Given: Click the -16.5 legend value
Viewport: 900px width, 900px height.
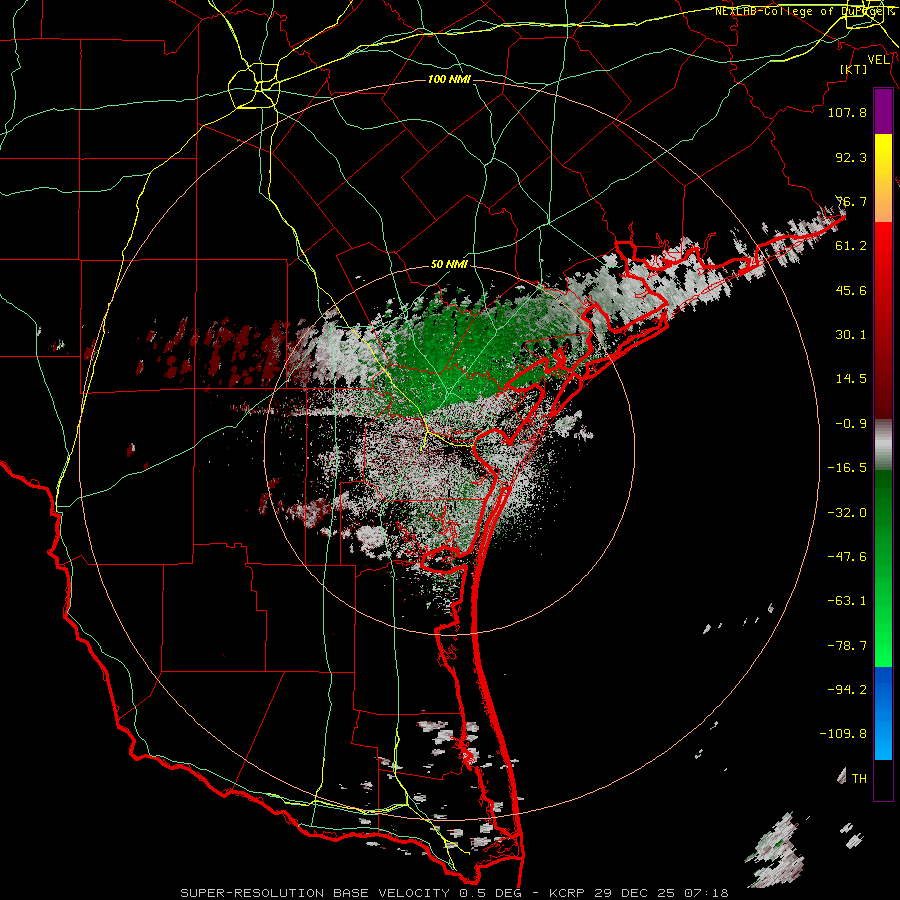Looking at the screenshot, I should [x=847, y=468].
